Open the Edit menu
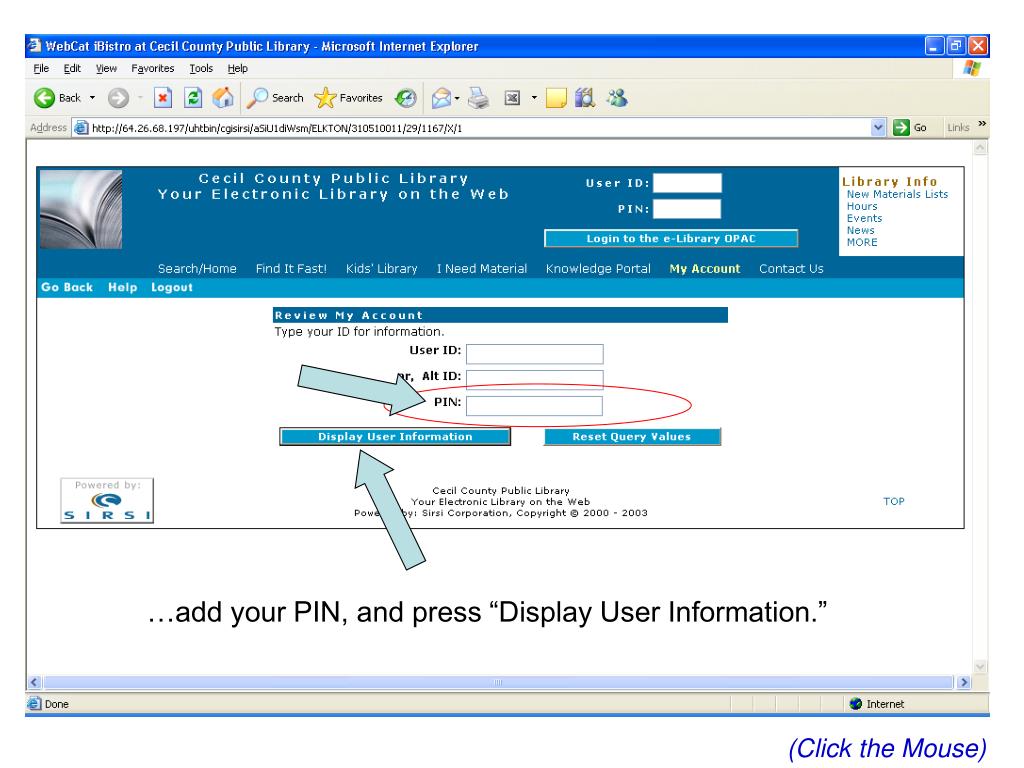The width and height of the screenshot is (1024, 768). tap(72, 68)
